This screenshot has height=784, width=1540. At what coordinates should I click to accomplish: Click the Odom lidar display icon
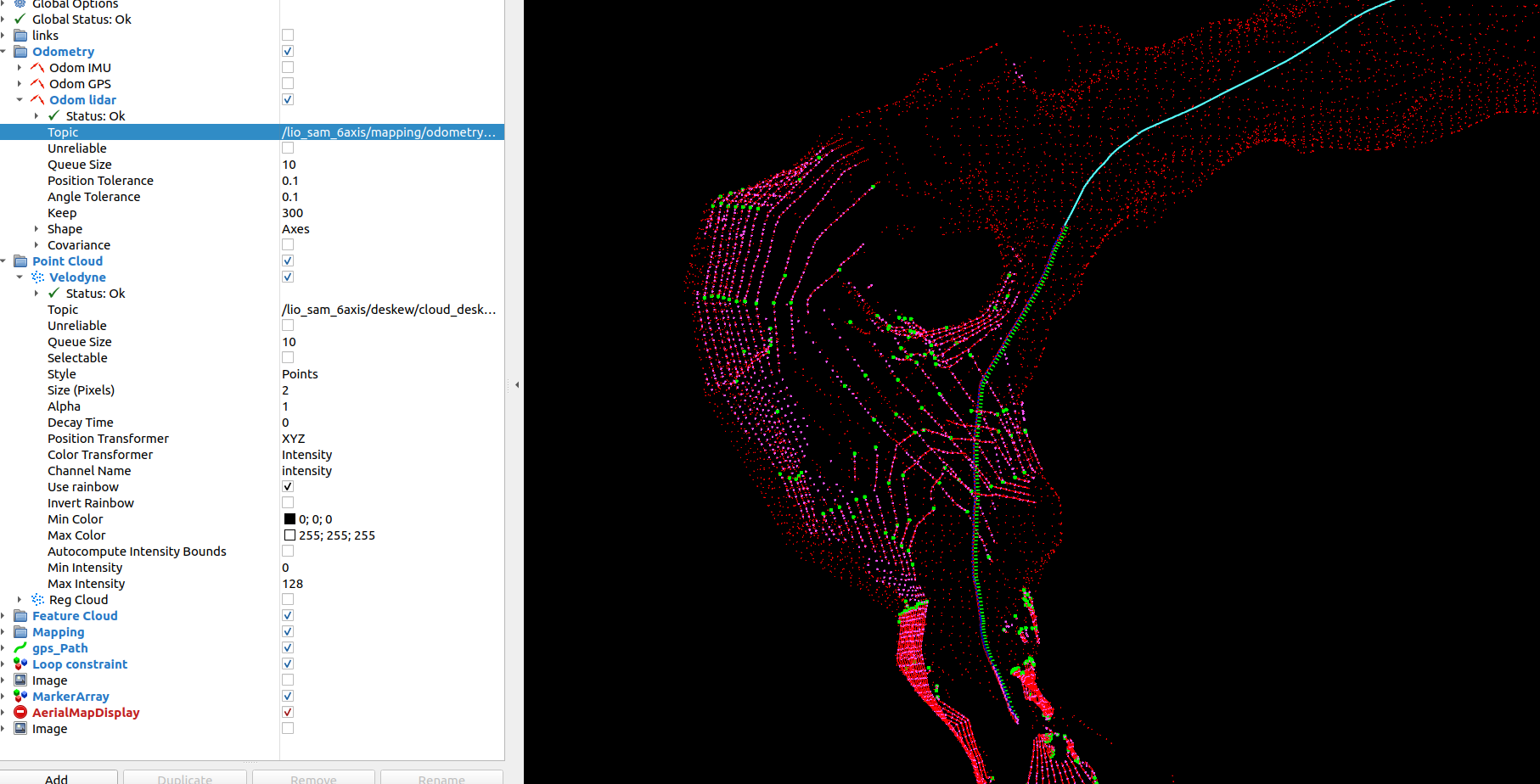click(37, 99)
